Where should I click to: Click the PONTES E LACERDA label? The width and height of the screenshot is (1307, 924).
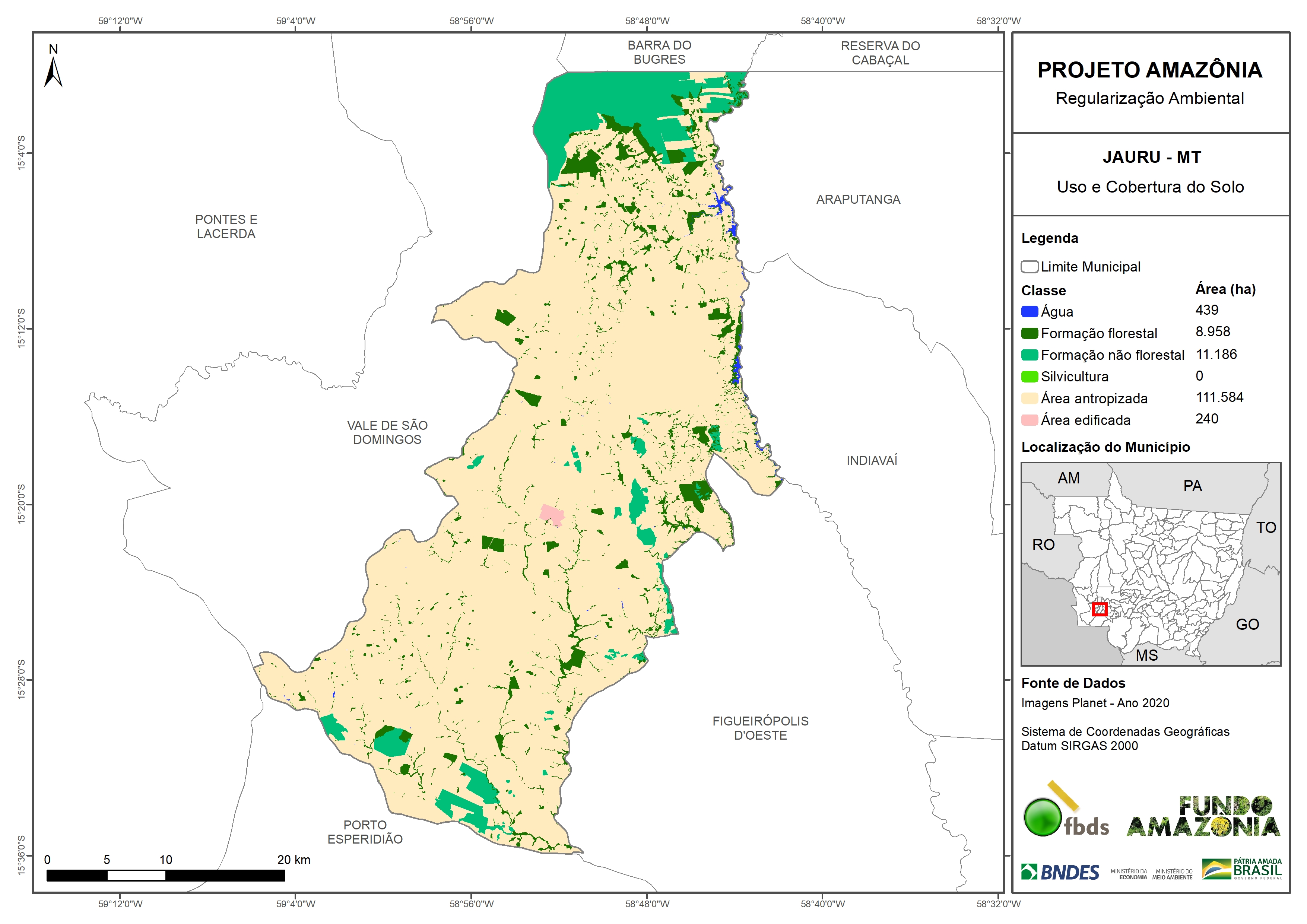point(226,226)
